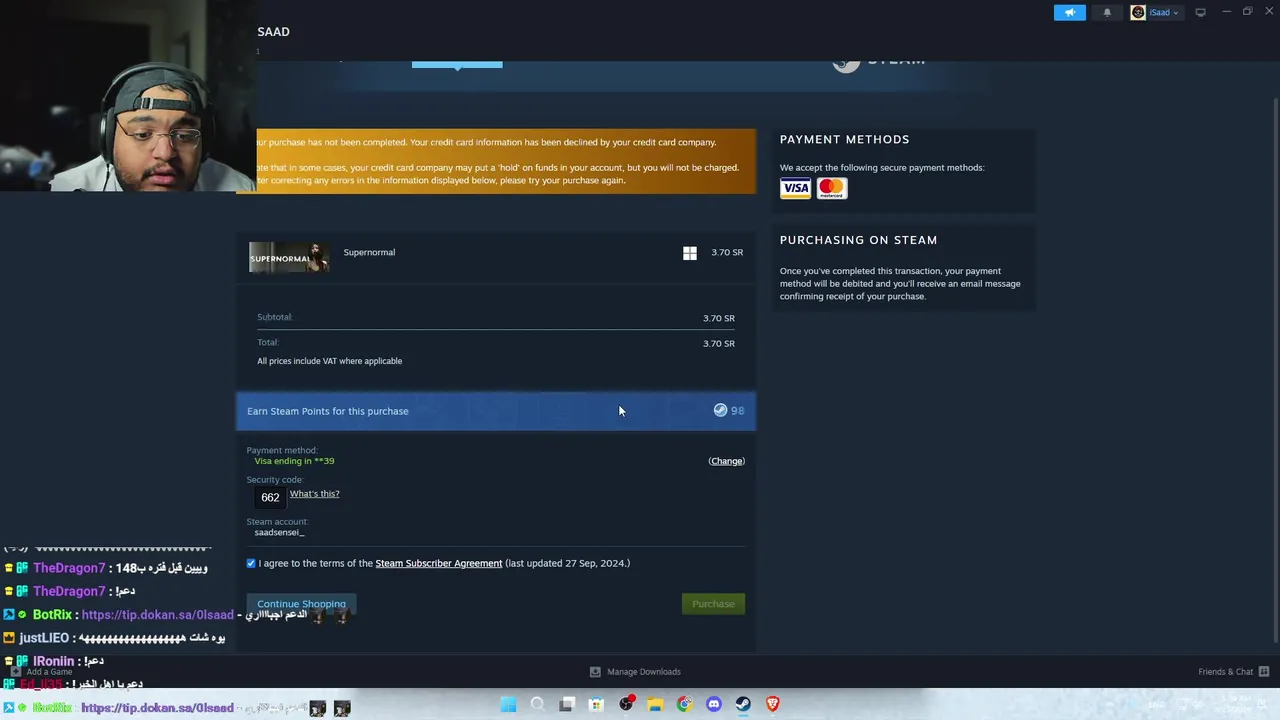Enter Big Picture mode via monitor icon
The height and width of the screenshot is (720, 1280).
click(1200, 13)
